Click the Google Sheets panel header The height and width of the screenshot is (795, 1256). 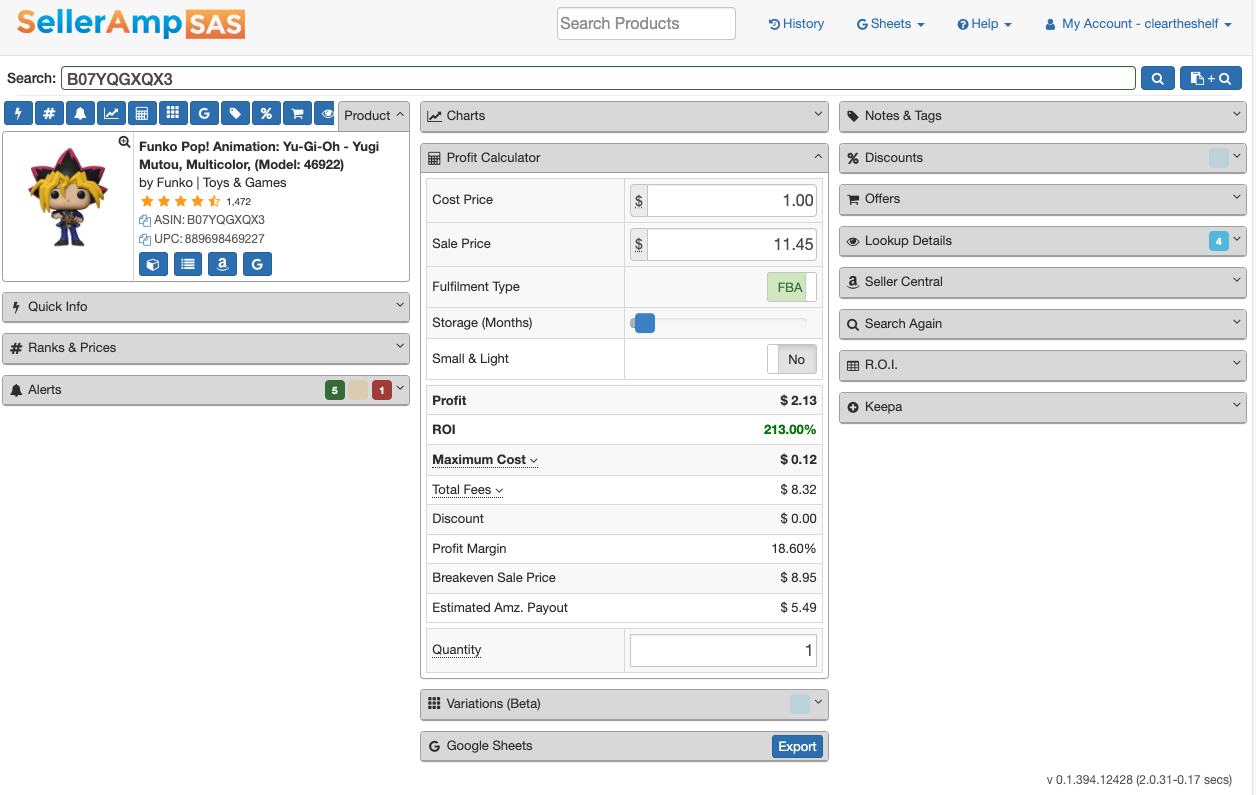(624, 746)
